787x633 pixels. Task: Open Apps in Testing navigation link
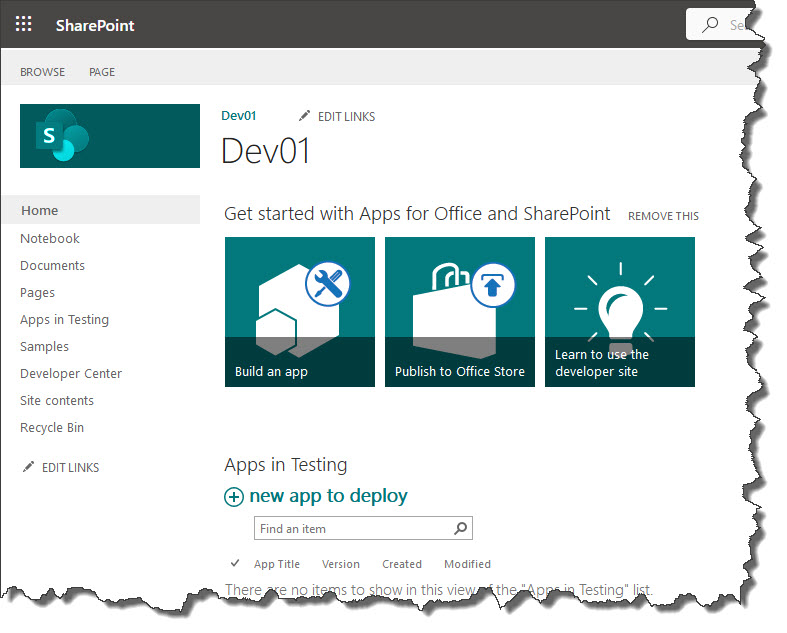64,320
